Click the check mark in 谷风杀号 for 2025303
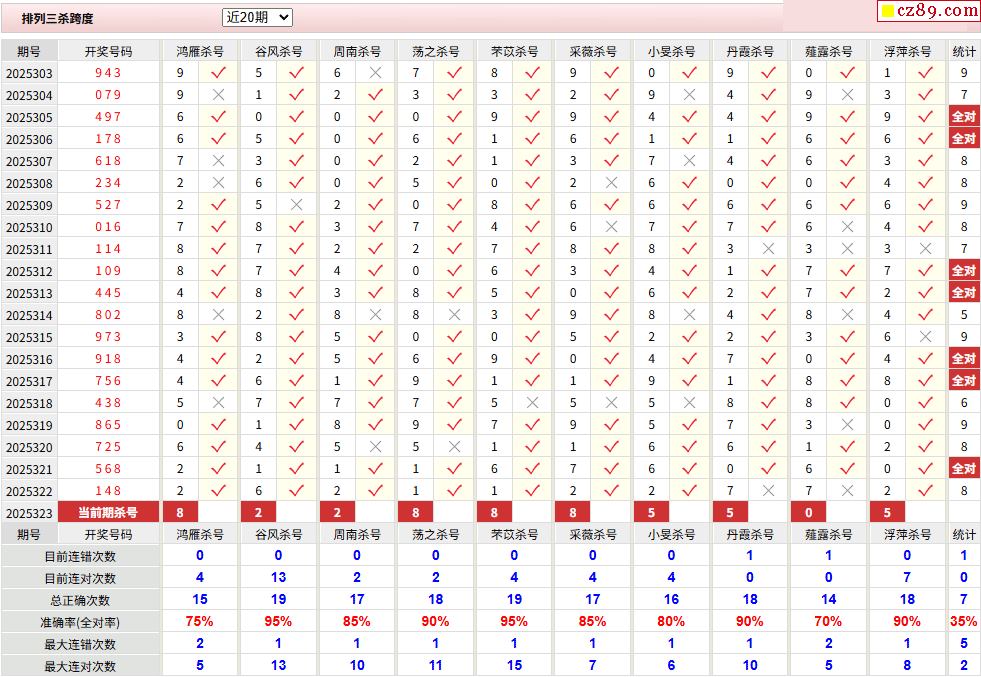 [x=296, y=73]
